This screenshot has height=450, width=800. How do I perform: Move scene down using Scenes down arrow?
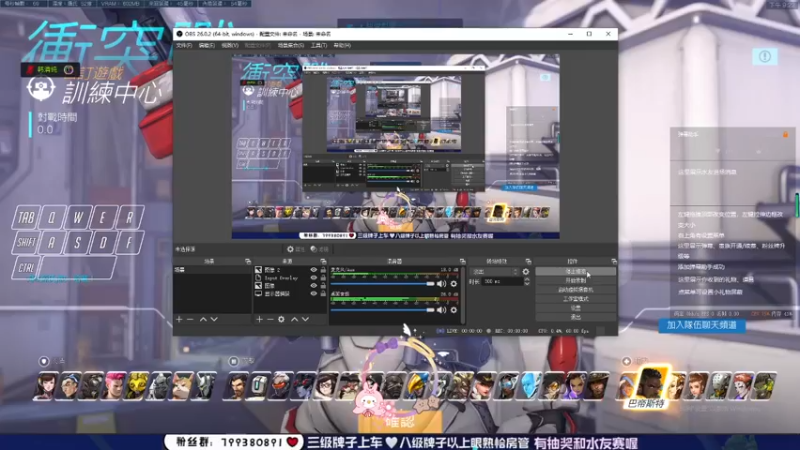coord(214,319)
